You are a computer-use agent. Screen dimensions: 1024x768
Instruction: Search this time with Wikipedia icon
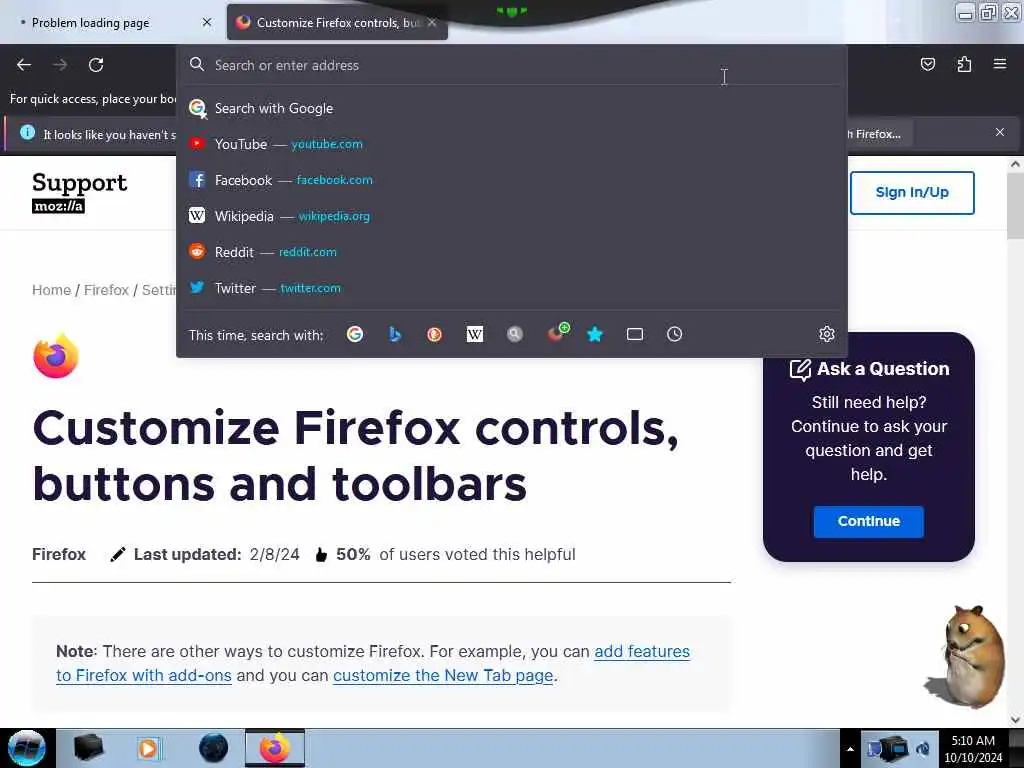(475, 334)
